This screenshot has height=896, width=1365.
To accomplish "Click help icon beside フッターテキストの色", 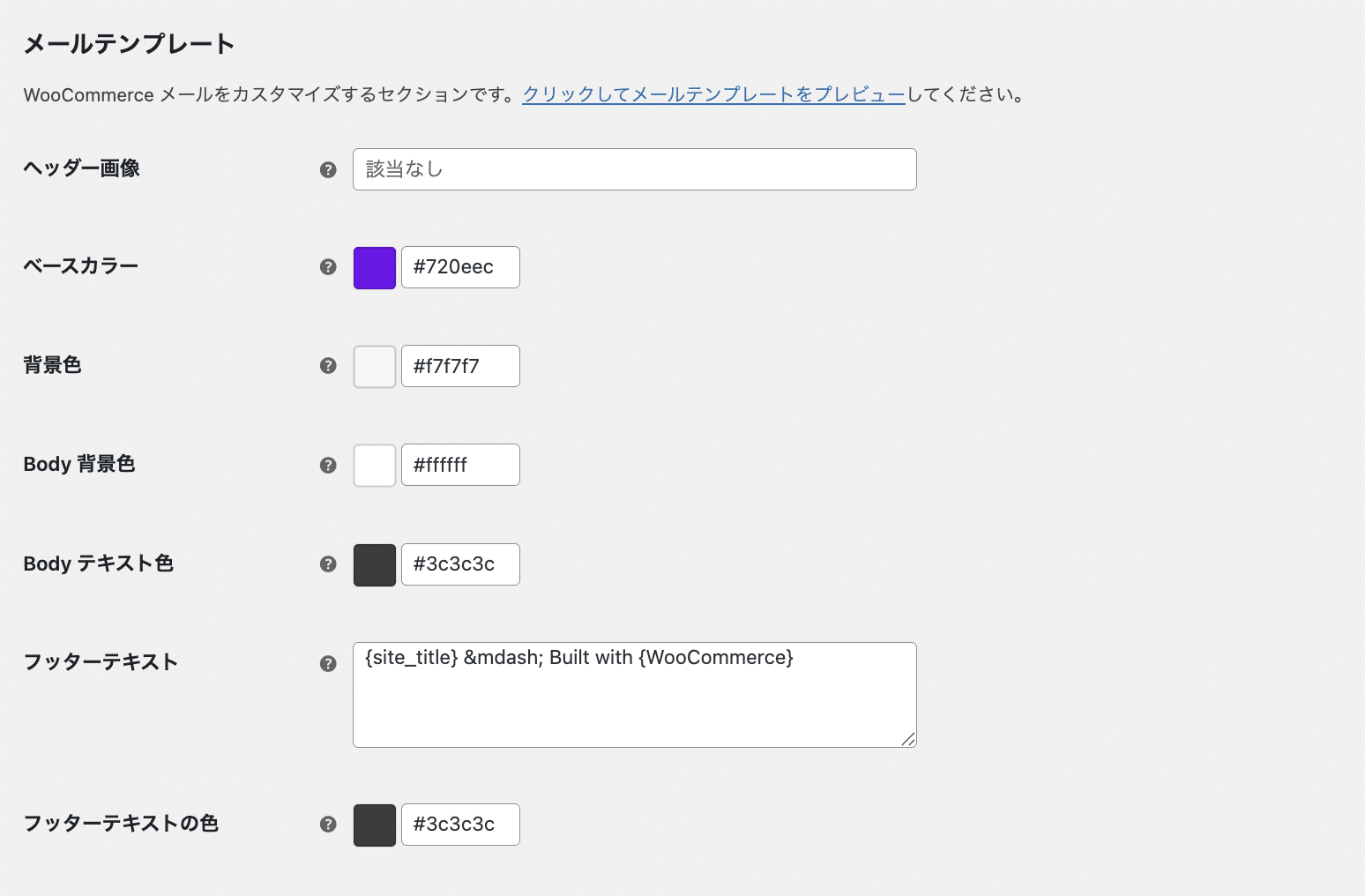I will (x=328, y=825).
